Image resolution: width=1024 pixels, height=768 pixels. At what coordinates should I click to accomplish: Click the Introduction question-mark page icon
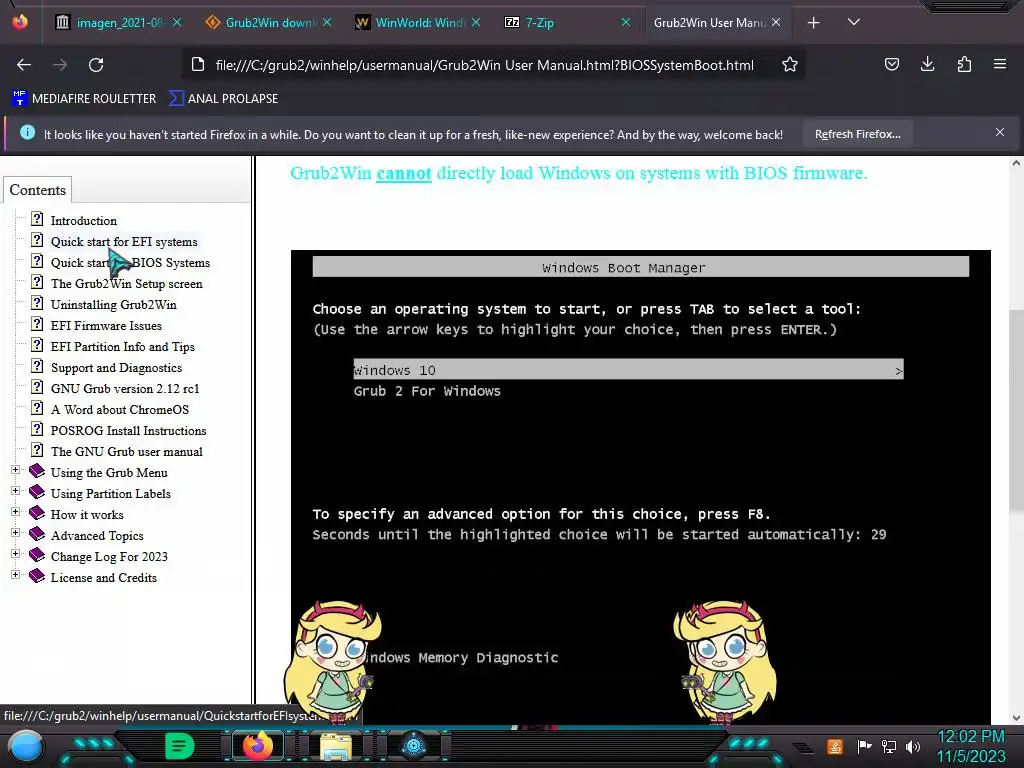pyautogui.click(x=37, y=219)
